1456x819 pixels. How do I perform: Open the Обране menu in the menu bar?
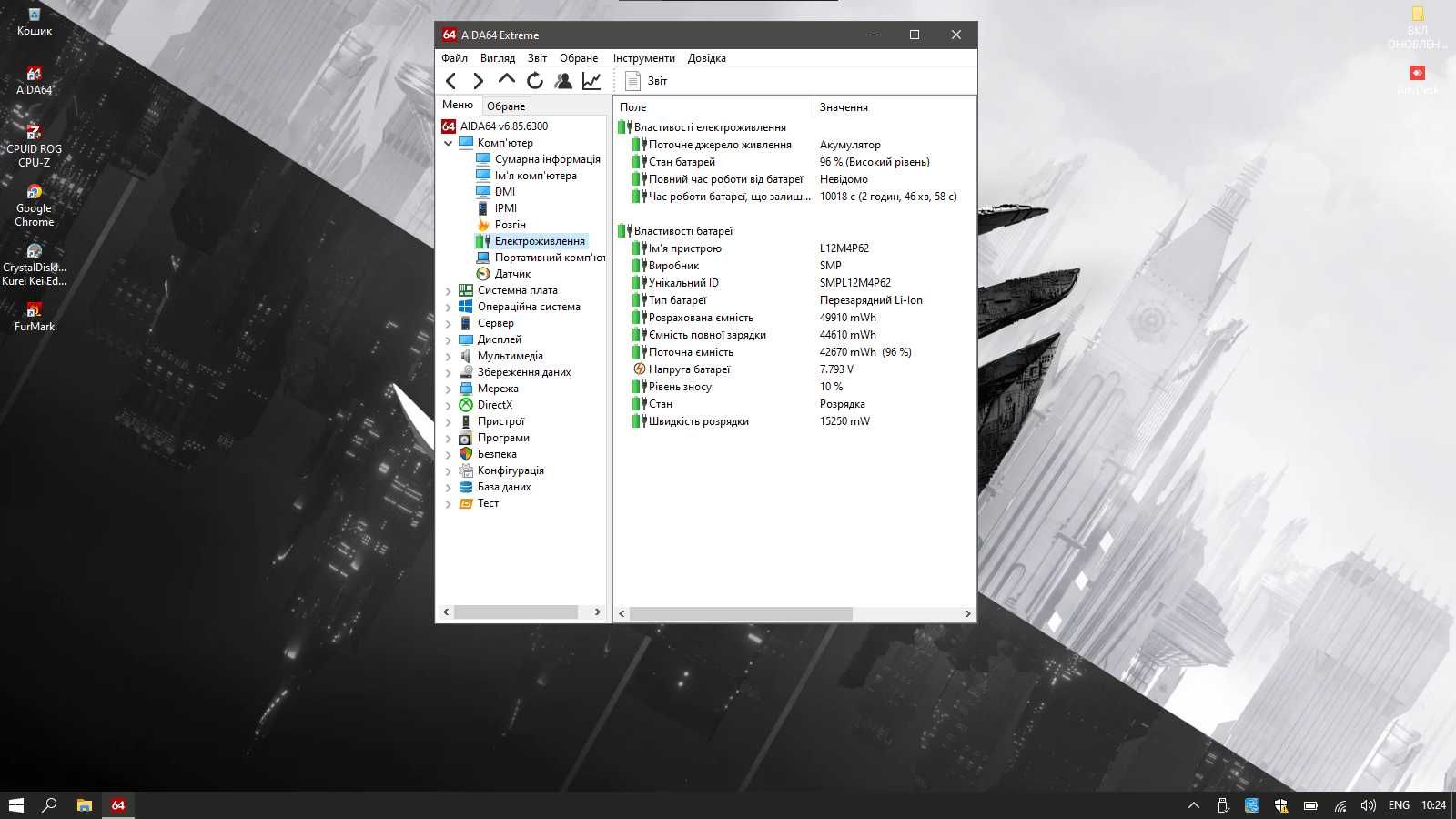[579, 57]
